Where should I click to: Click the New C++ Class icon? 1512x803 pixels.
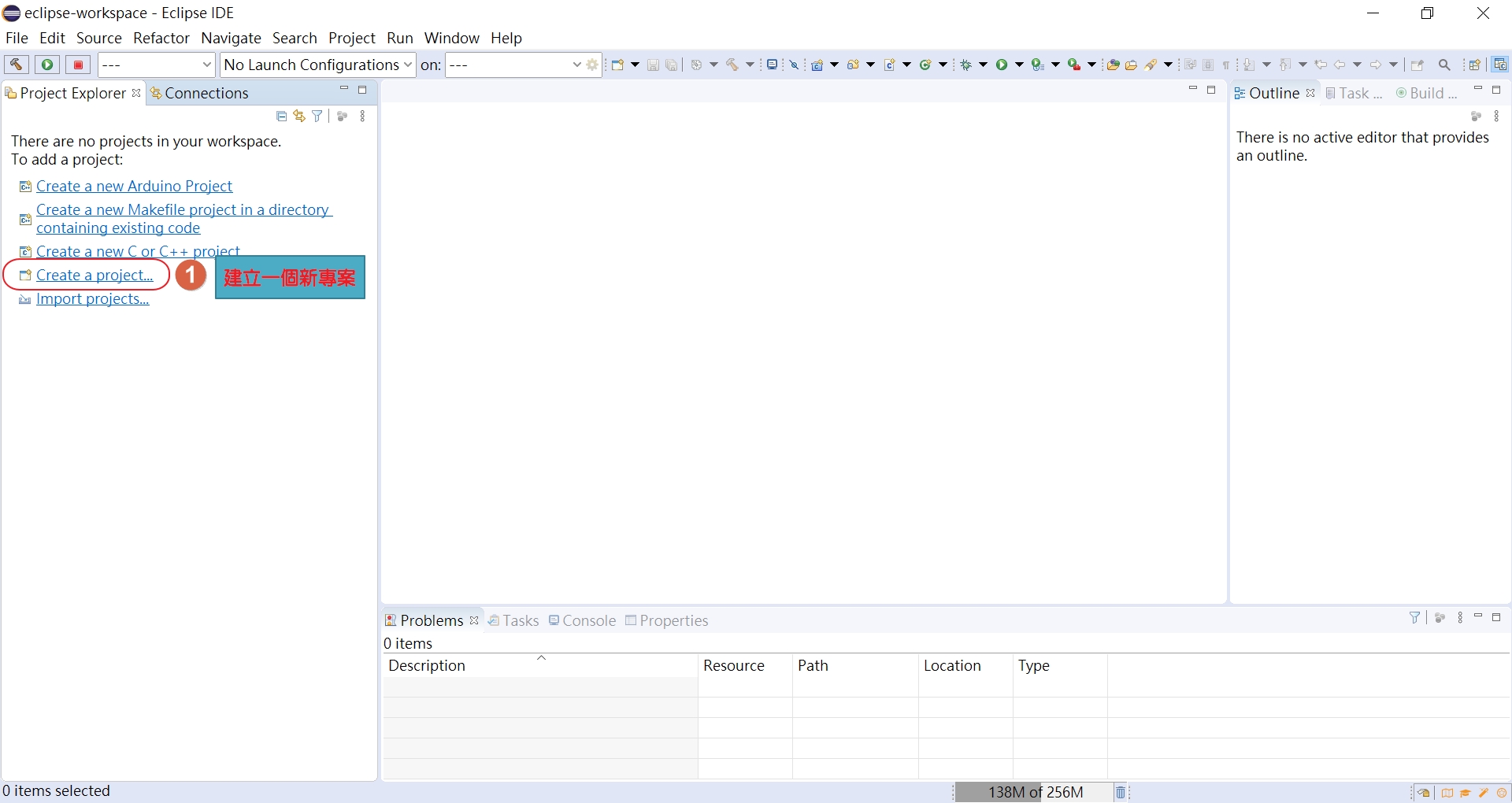[926, 65]
